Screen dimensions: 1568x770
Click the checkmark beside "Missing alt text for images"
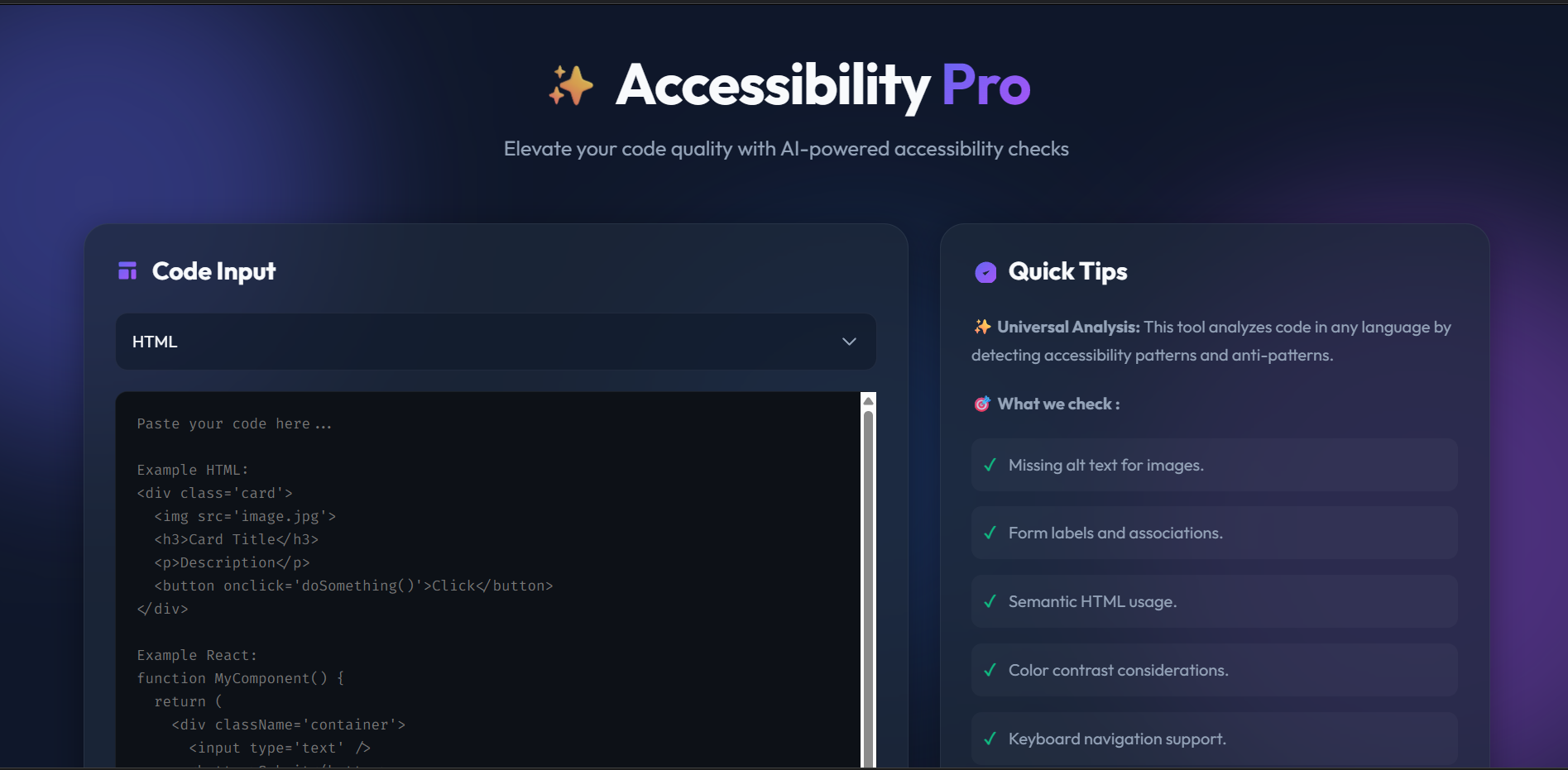click(x=990, y=465)
